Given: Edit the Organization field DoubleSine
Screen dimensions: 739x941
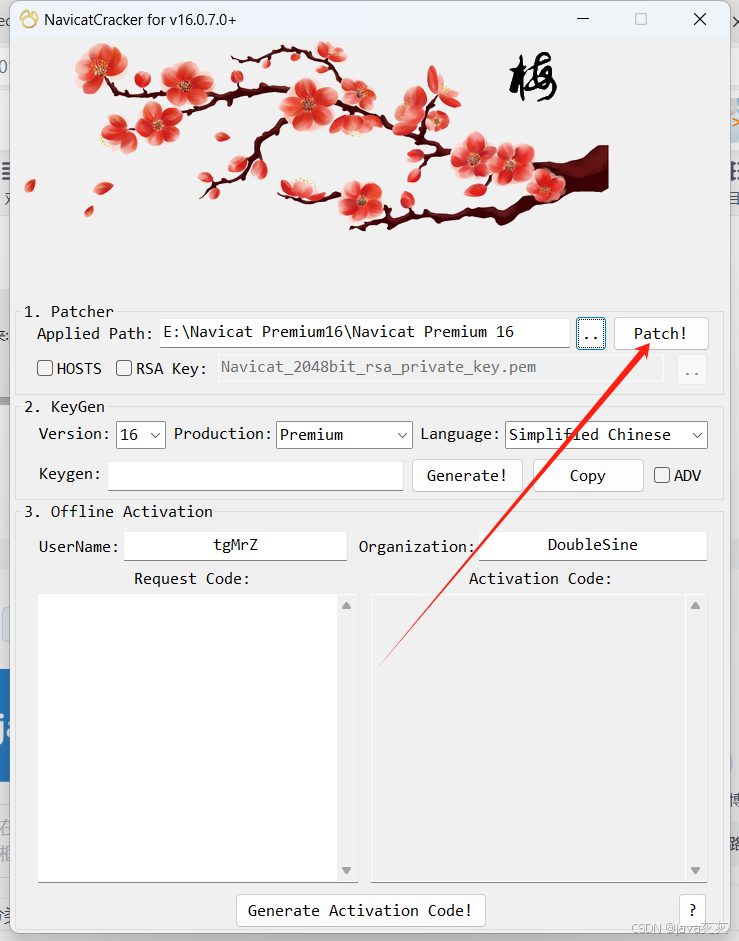Looking at the screenshot, I should [x=593, y=546].
